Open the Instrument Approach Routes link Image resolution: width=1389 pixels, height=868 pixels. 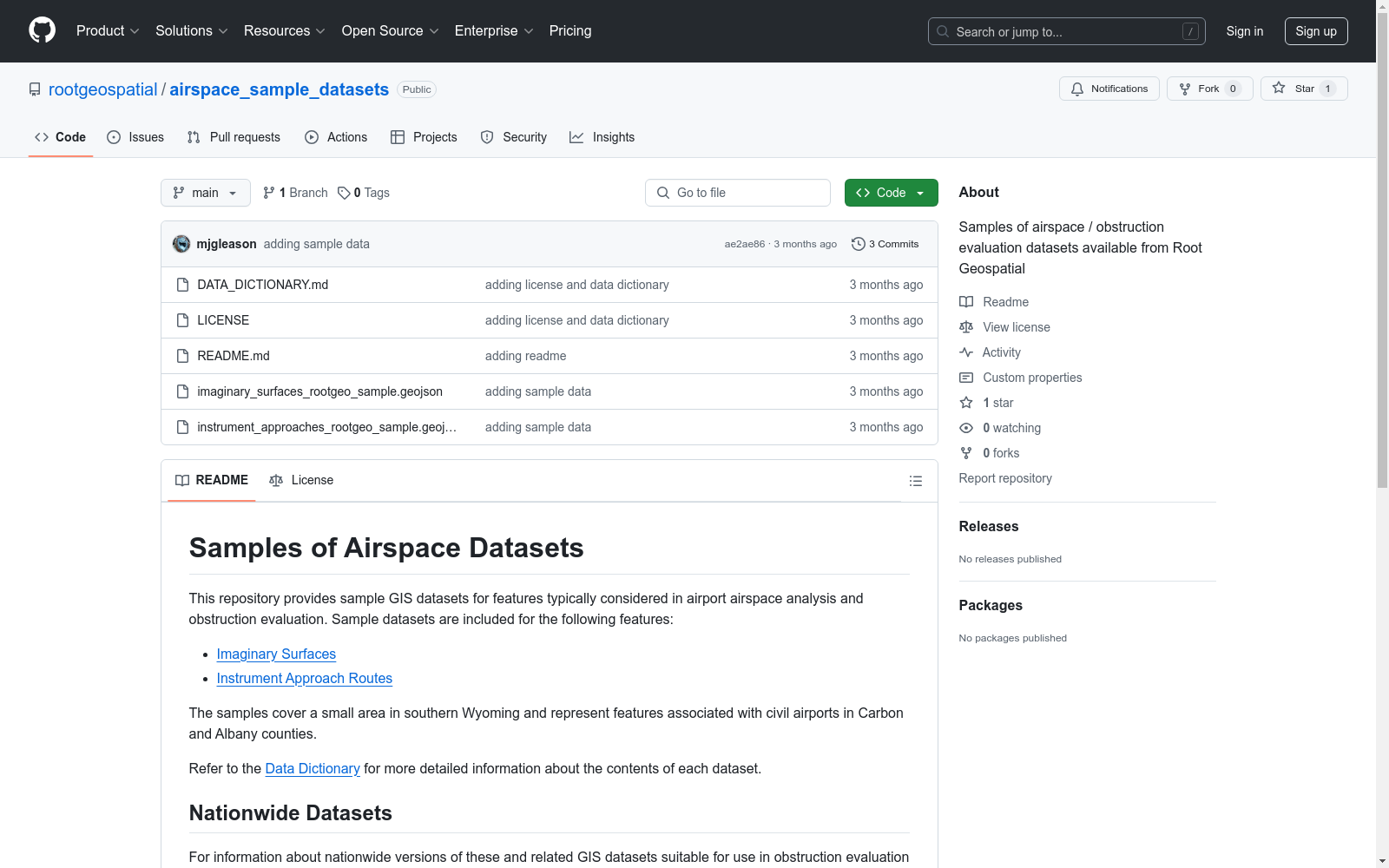click(305, 679)
